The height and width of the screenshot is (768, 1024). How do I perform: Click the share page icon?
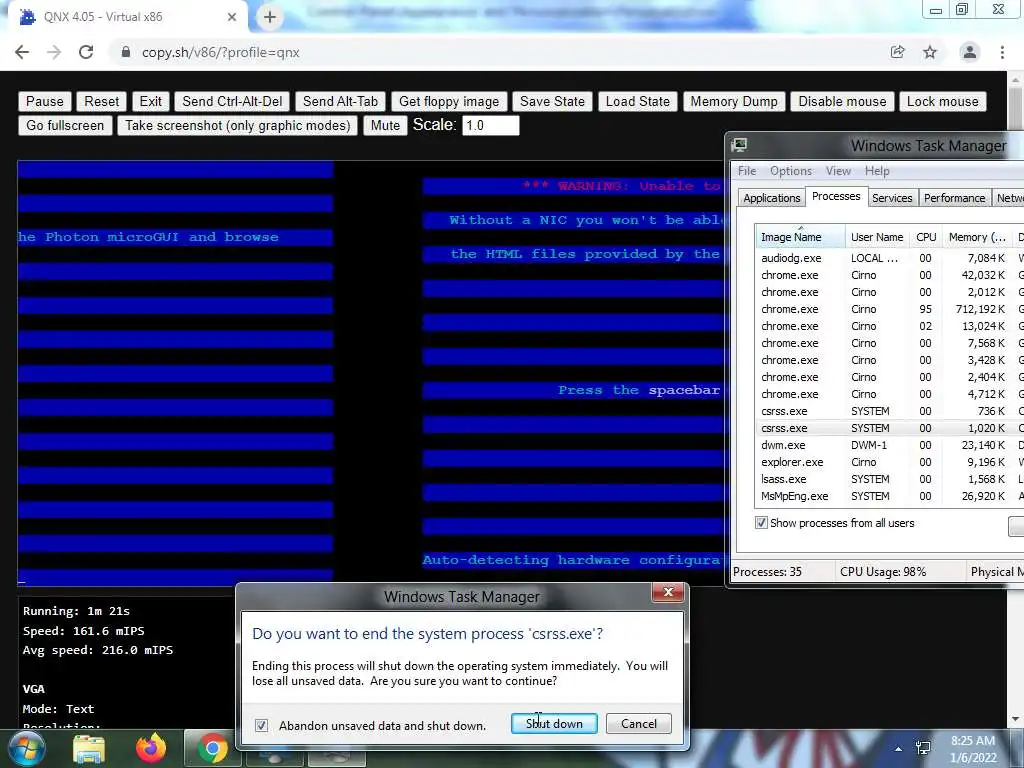tap(897, 52)
